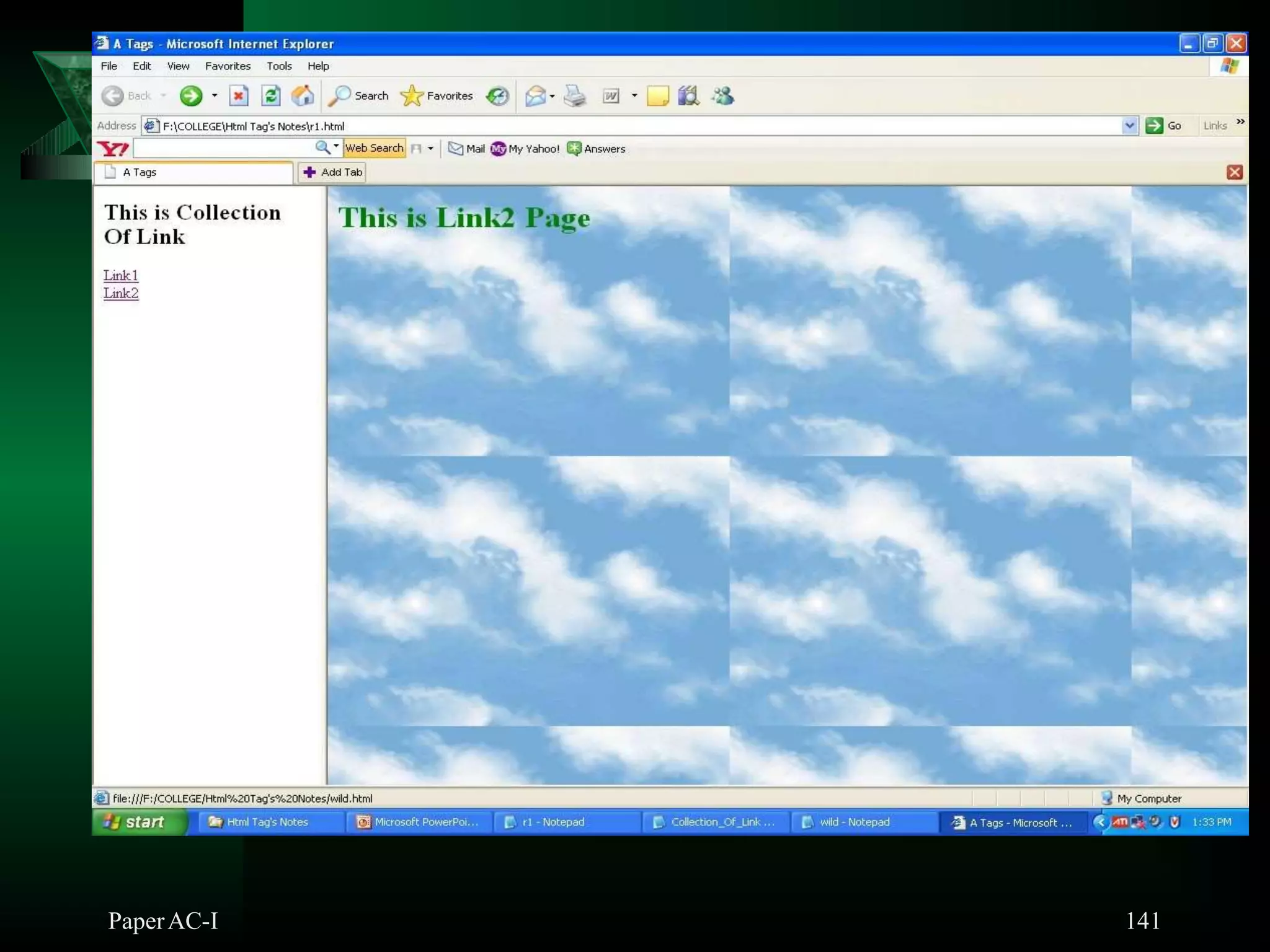Click the Print icon
Image resolution: width=1270 pixels, height=952 pixels.
(575, 95)
